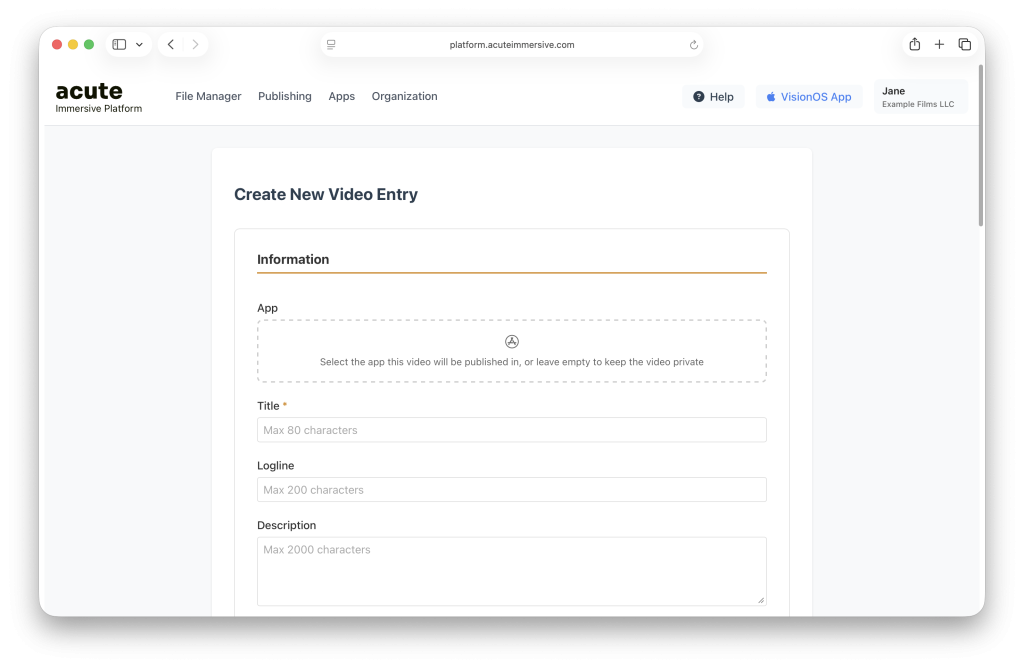Click into the Title input field
This screenshot has width=1024, height=668.
click(511, 430)
